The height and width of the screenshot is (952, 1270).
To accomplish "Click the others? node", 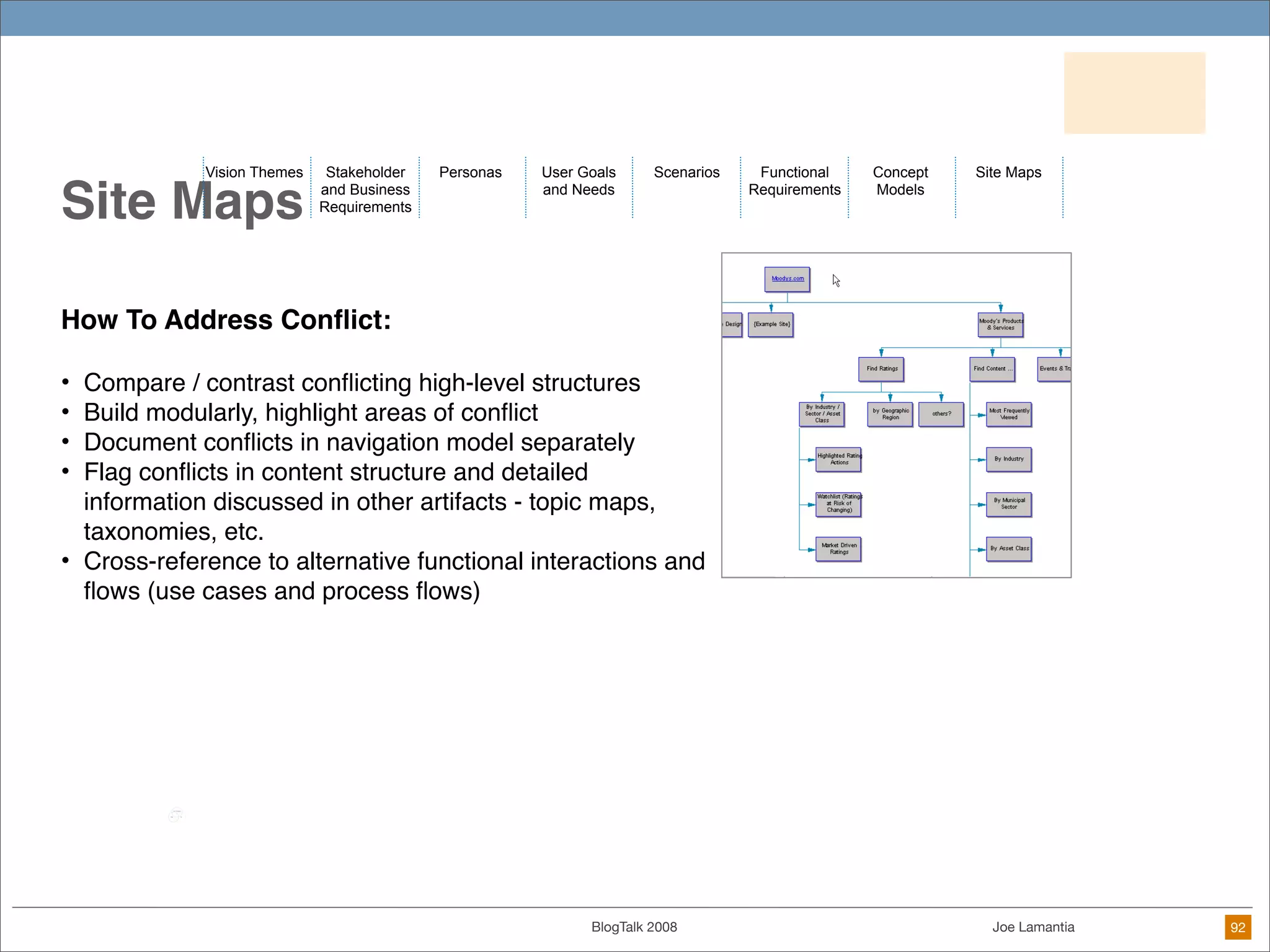I will click(941, 414).
